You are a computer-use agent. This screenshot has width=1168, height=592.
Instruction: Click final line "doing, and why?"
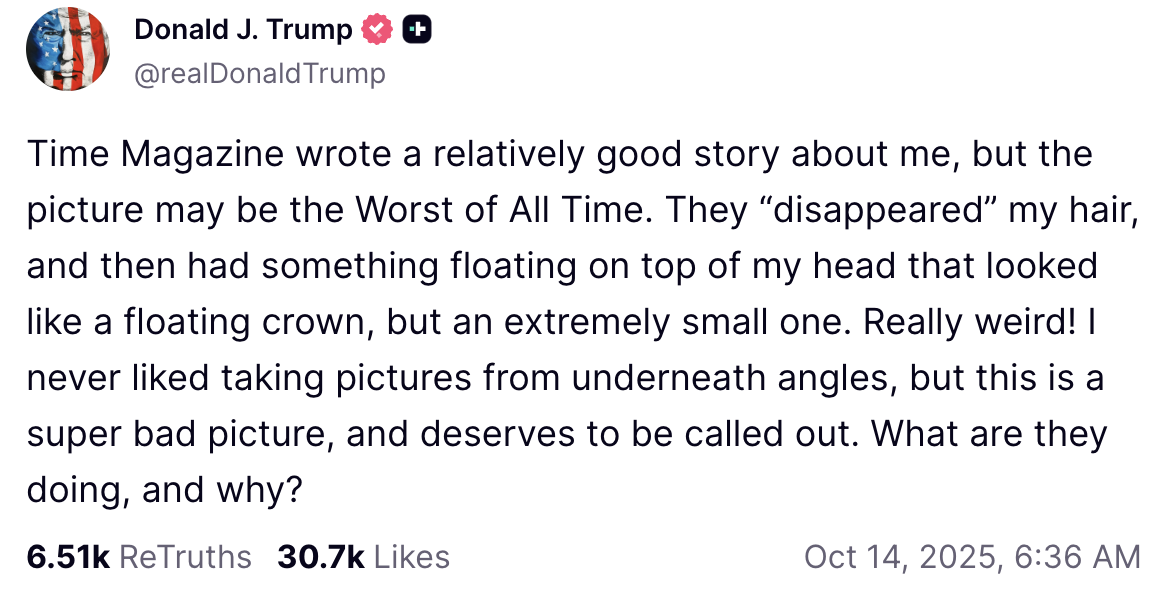coord(163,491)
